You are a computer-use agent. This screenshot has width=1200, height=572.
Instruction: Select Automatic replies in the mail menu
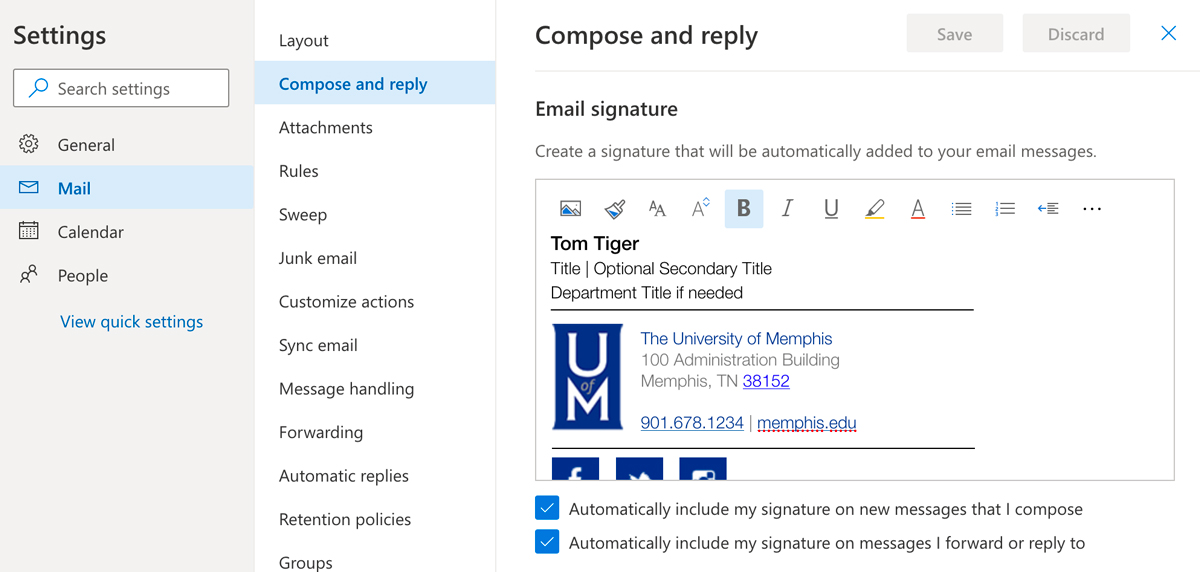343,476
